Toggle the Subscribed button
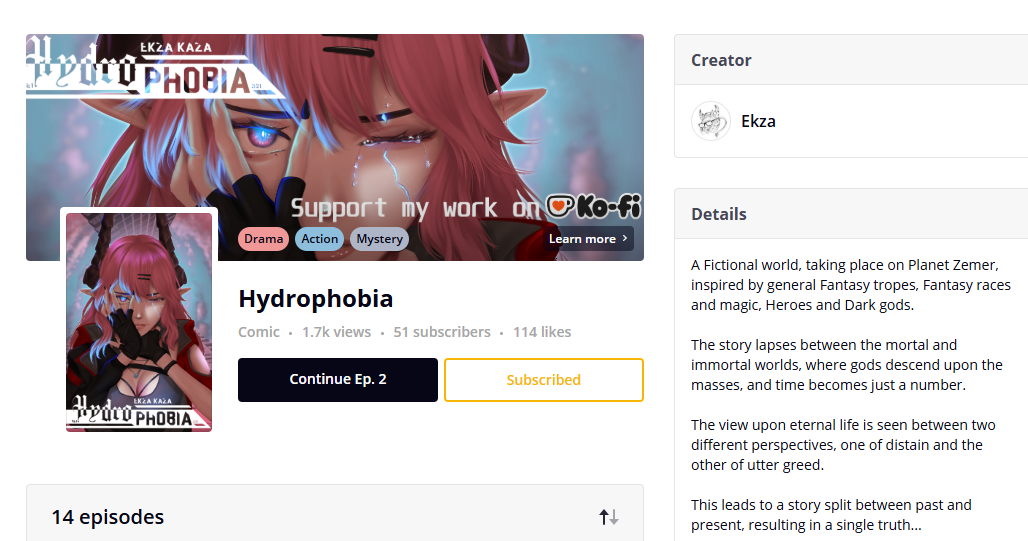 [544, 380]
